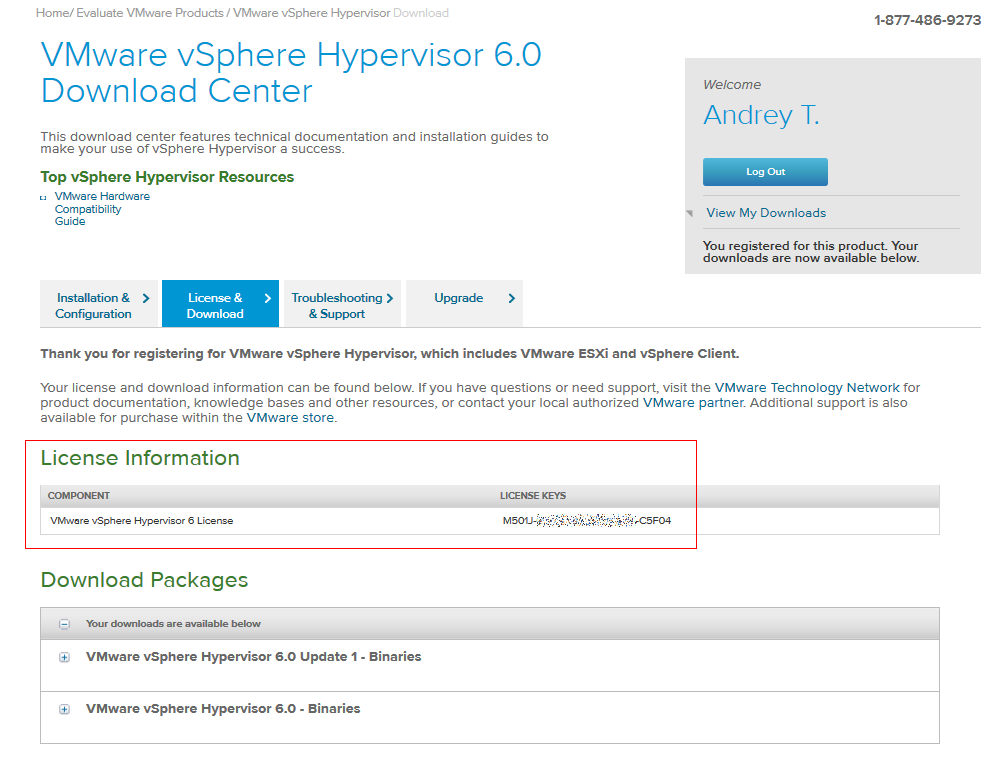992x760 pixels.
Task: Click the chevron on Installation & Configuration tab
Action: (x=146, y=298)
